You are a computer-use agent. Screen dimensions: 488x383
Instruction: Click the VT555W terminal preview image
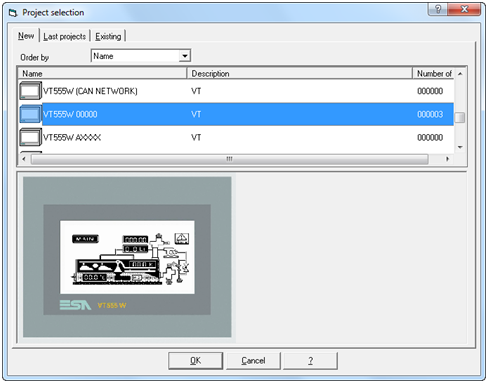(x=127, y=257)
